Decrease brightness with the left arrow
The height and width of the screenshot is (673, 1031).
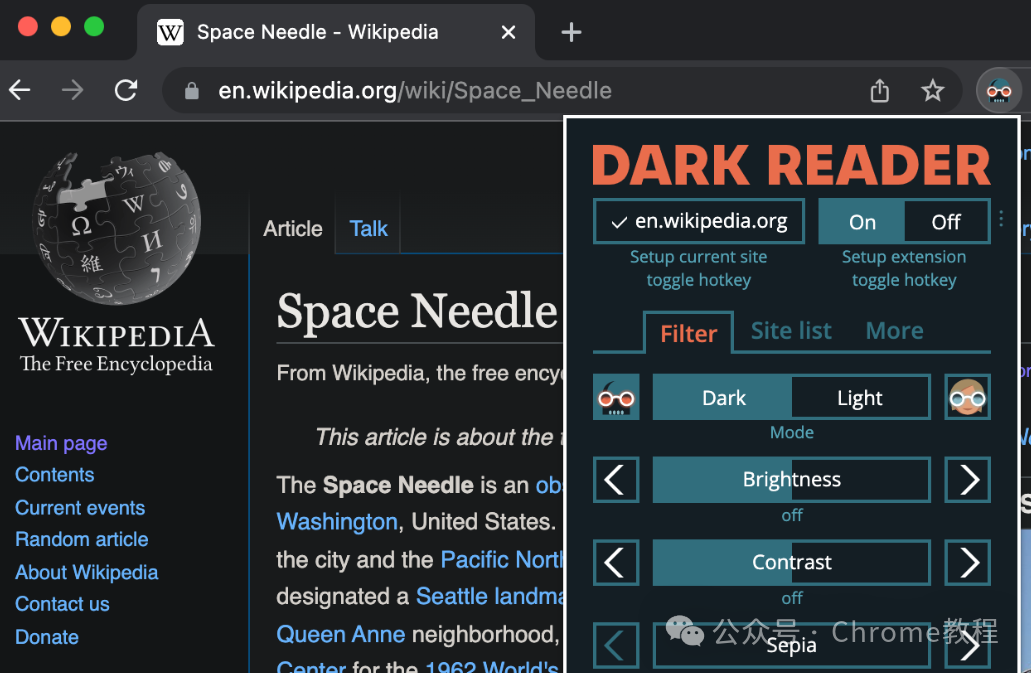(616, 480)
